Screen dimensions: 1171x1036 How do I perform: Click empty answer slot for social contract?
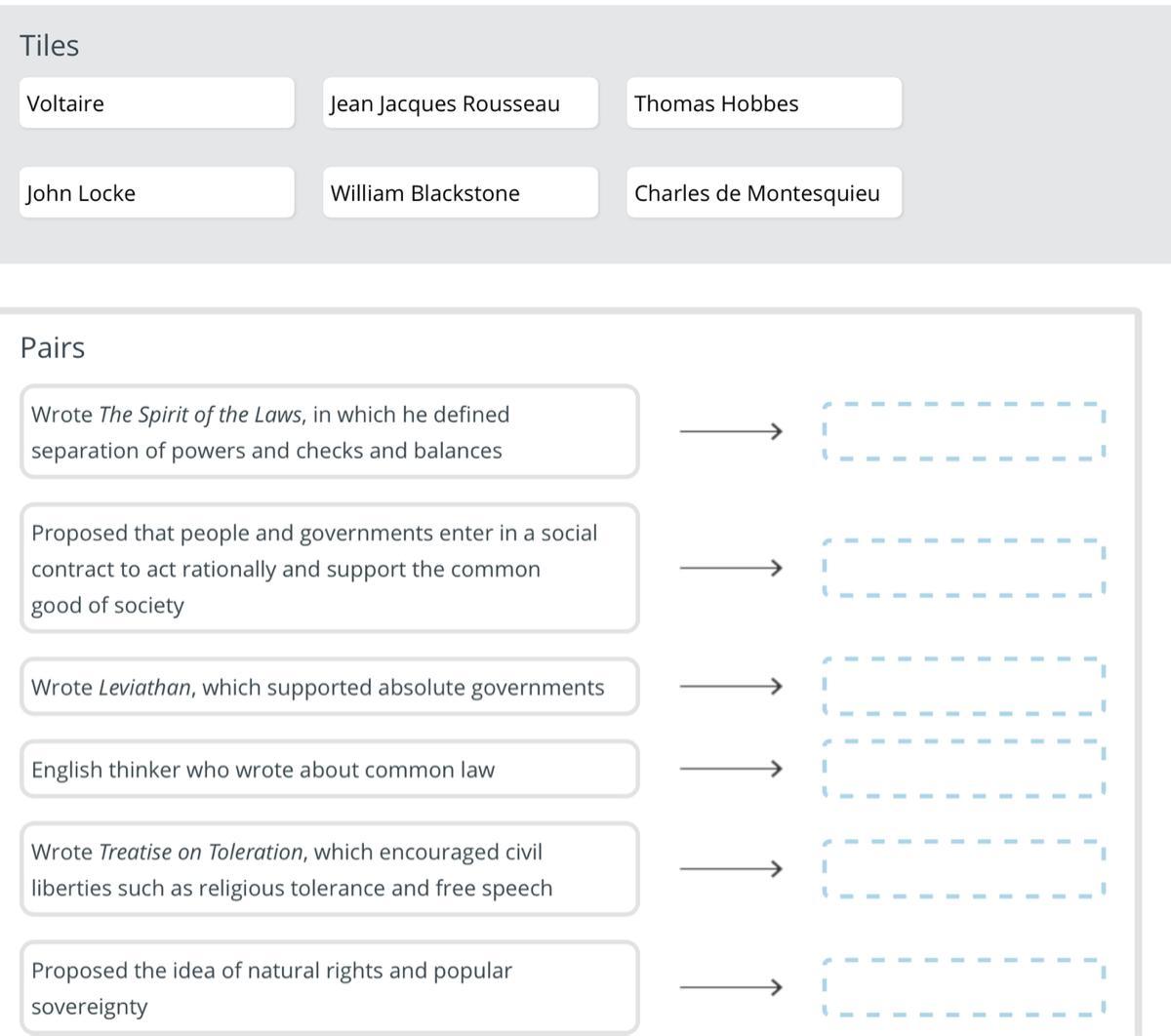pos(963,568)
